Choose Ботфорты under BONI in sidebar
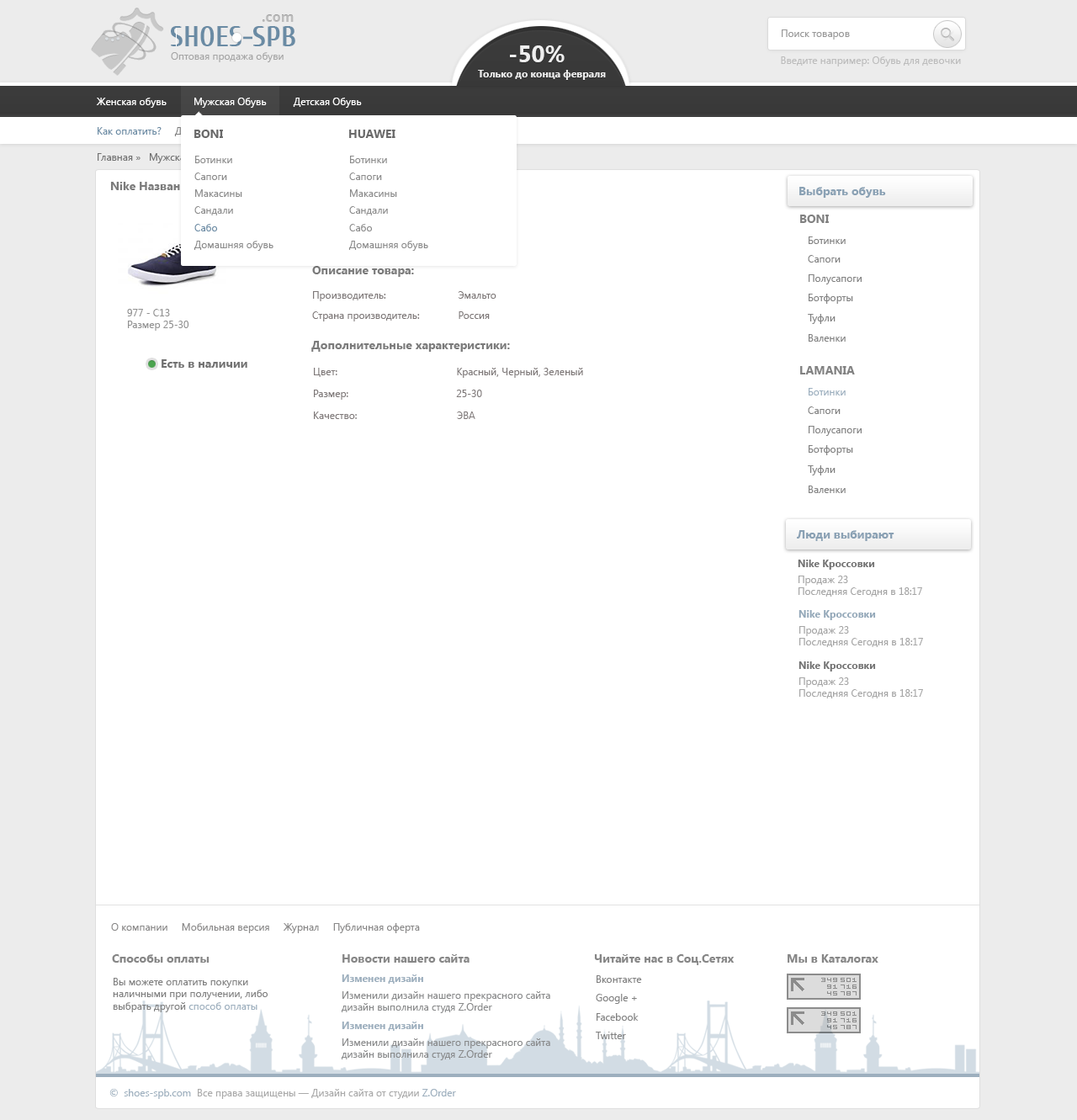This screenshot has height=1120, width=1077. pyautogui.click(x=830, y=298)
